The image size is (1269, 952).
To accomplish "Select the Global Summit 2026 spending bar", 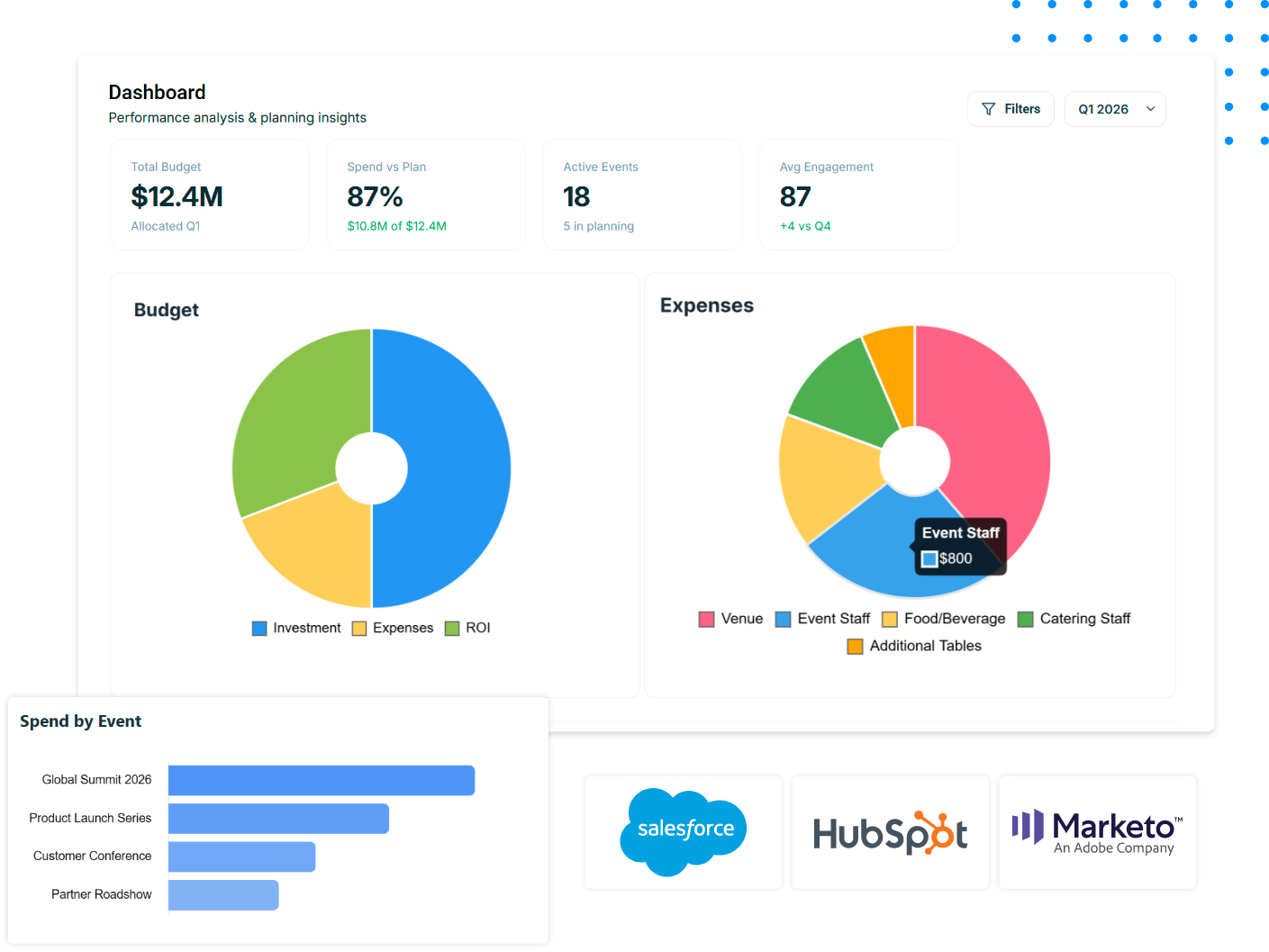I will (x=321, y=780).
